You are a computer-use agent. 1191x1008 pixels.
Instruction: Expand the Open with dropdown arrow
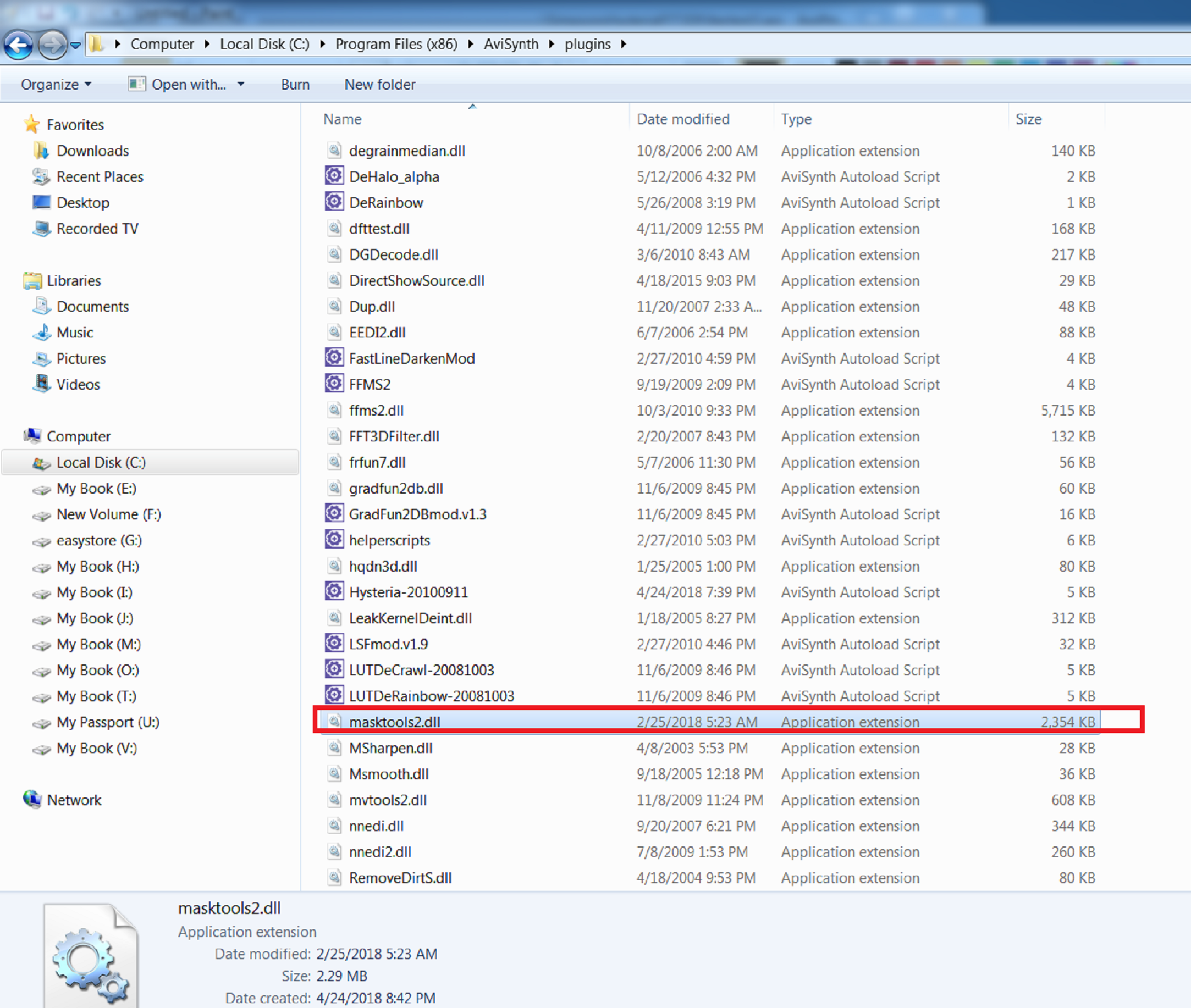241,85
